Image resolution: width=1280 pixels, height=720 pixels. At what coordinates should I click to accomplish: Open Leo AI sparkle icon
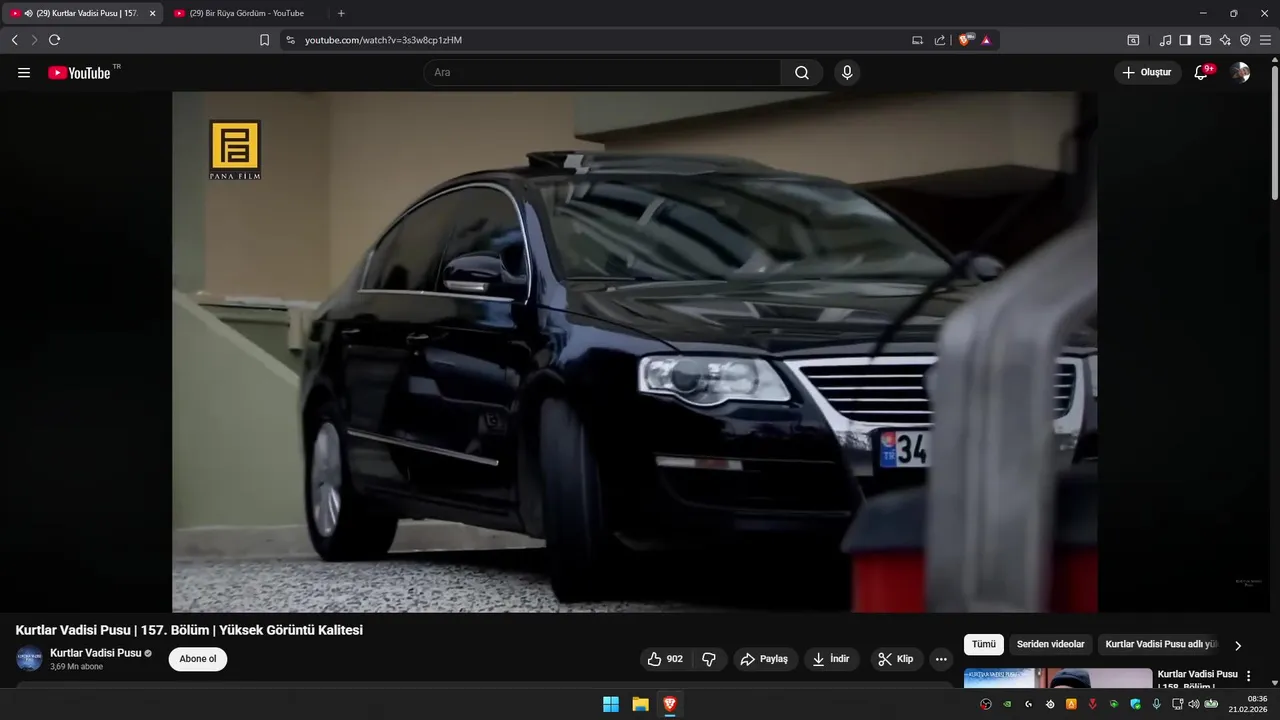(x=1225, y=40)
